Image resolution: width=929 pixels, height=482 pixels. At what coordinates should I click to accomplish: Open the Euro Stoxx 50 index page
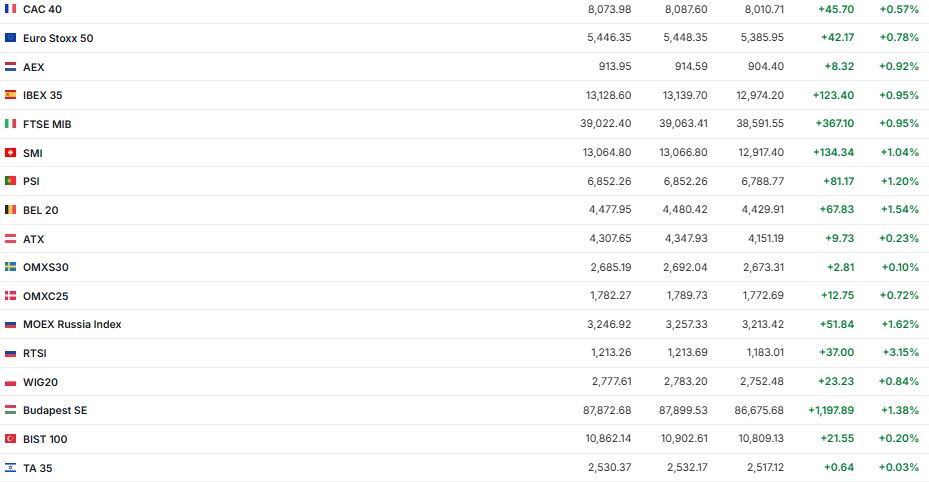(x=58, y=38)
